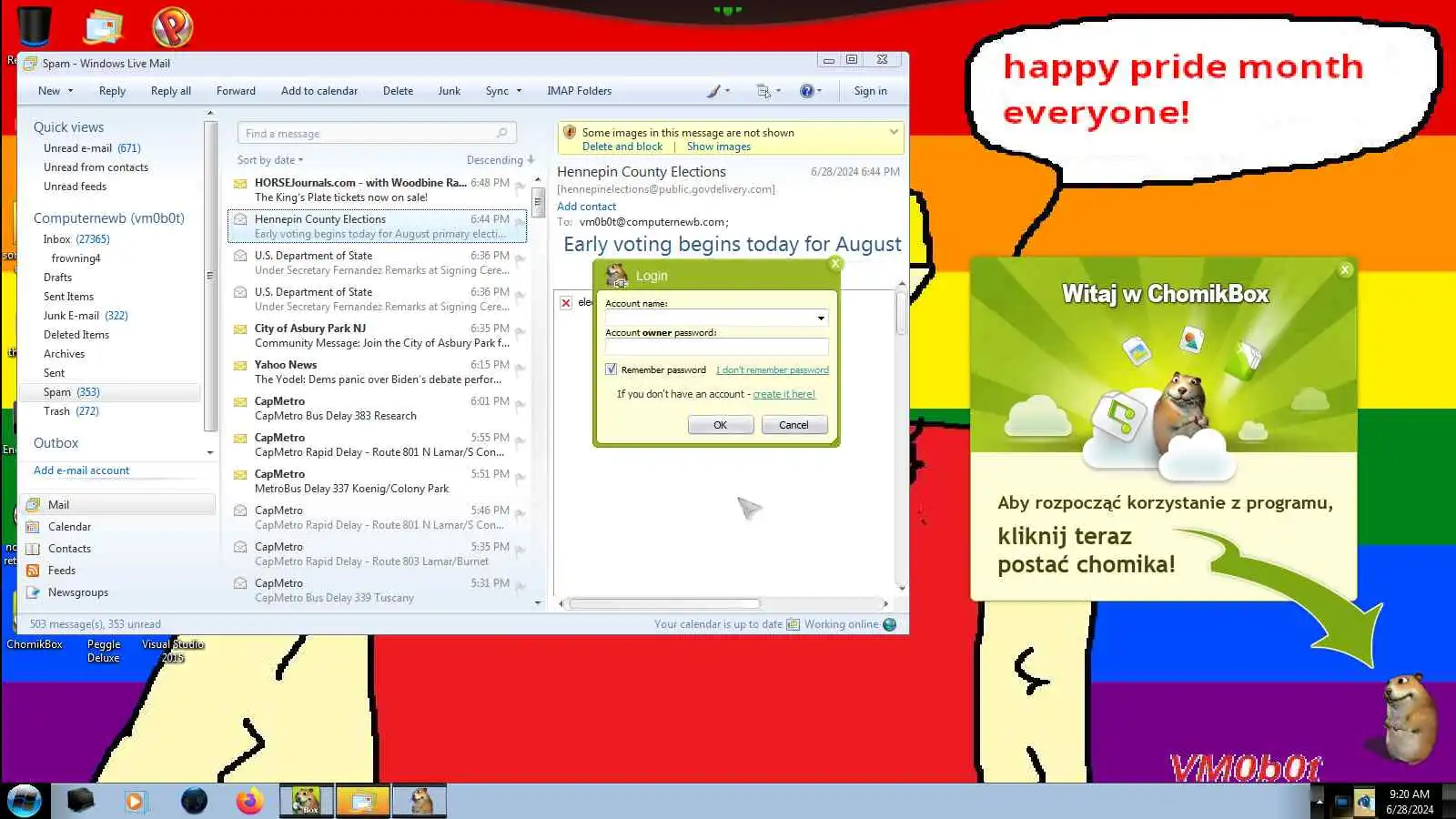Open the Newsgroups shortcut icon

pyautogui.click(x=34, y=592)
